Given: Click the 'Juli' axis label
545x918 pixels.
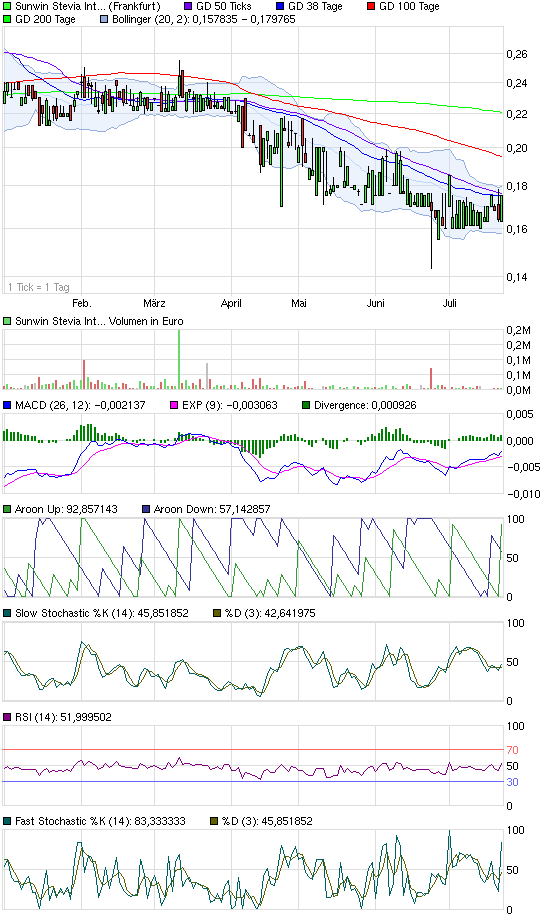Looking at the screenshot, I should coord(450,303).
